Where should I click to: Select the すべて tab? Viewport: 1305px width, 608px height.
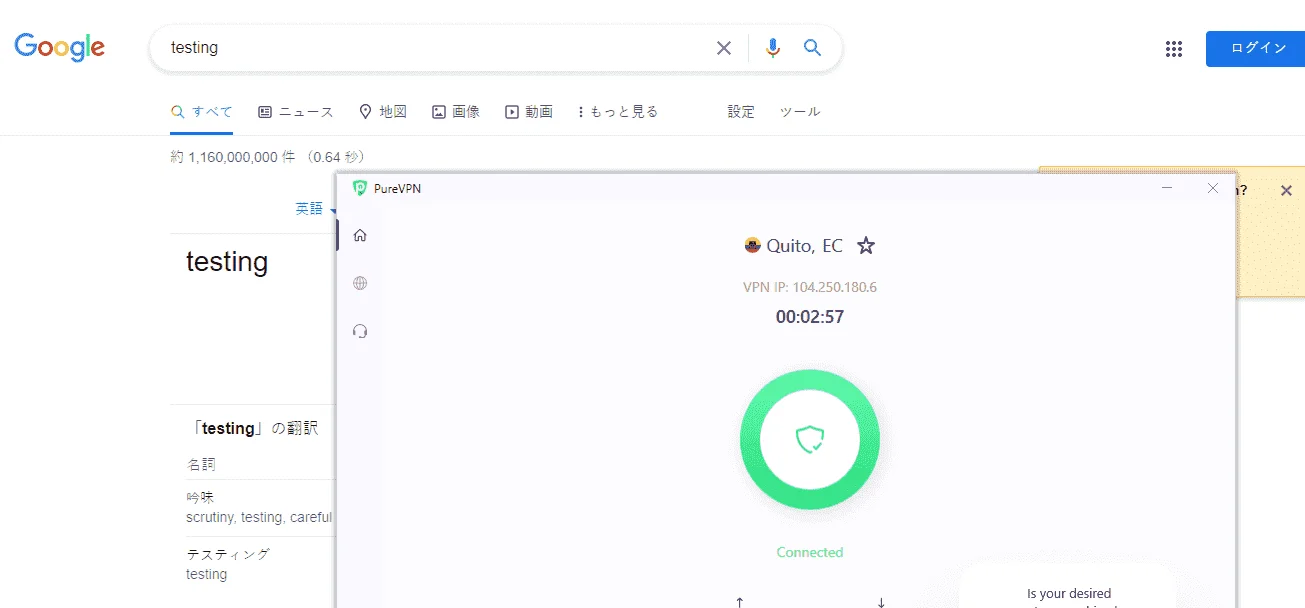[x=202, y=112]
